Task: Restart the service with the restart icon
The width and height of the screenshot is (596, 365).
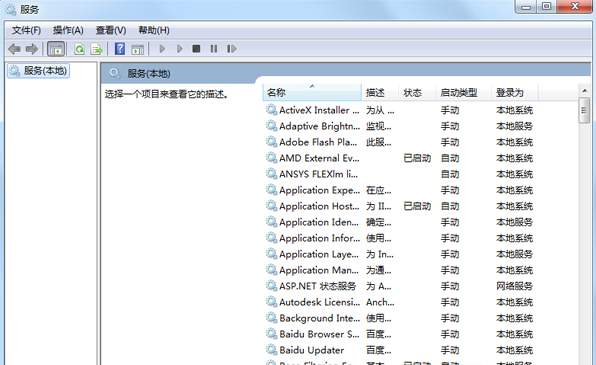Action: 231,49
